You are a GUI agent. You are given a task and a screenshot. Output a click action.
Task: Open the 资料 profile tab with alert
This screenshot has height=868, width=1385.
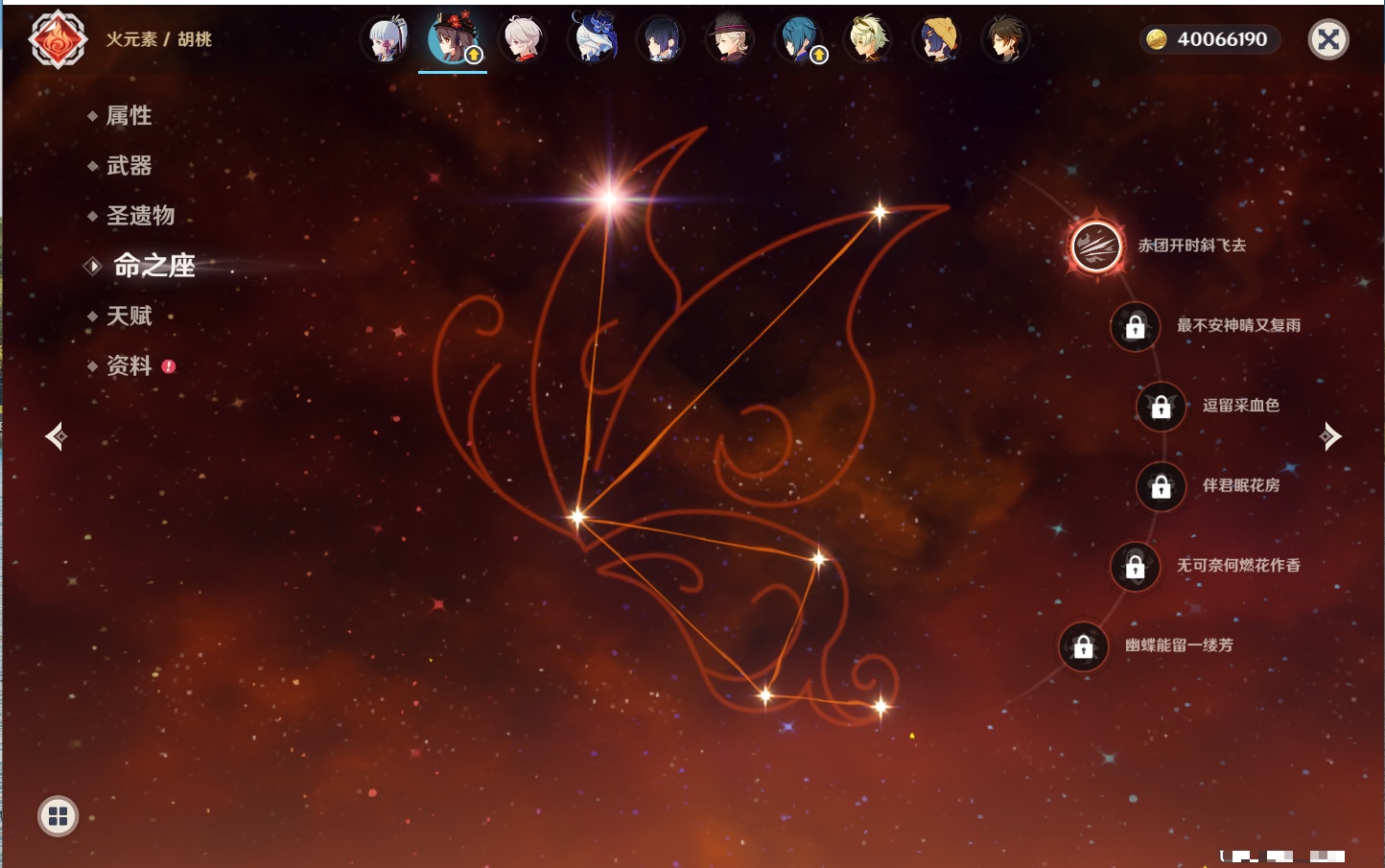(x=129, y=365)
